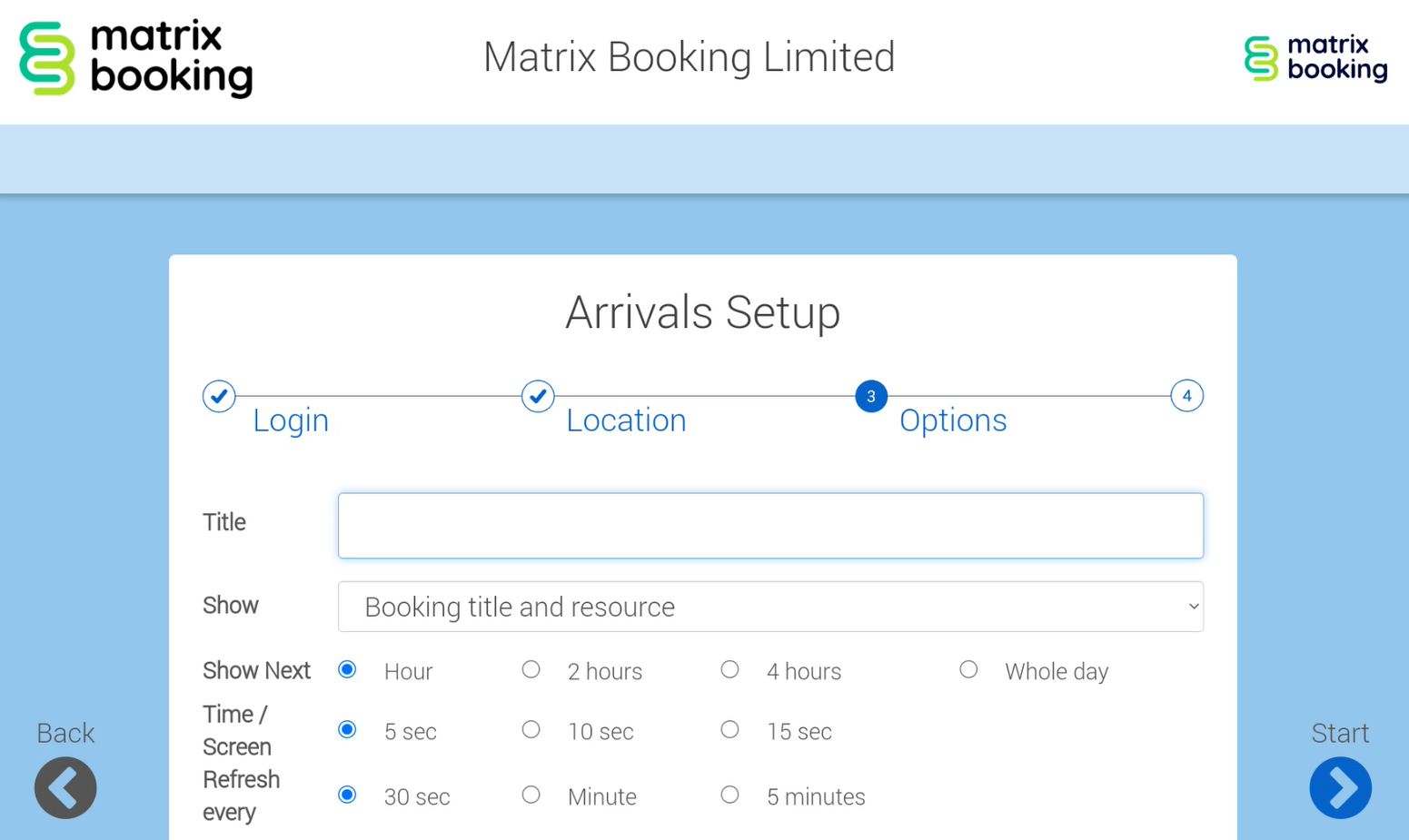The width and height of the screenshot is (1409, 840).
Task: Set refresh interval to 5 minutes
Action: click(729, 796)
